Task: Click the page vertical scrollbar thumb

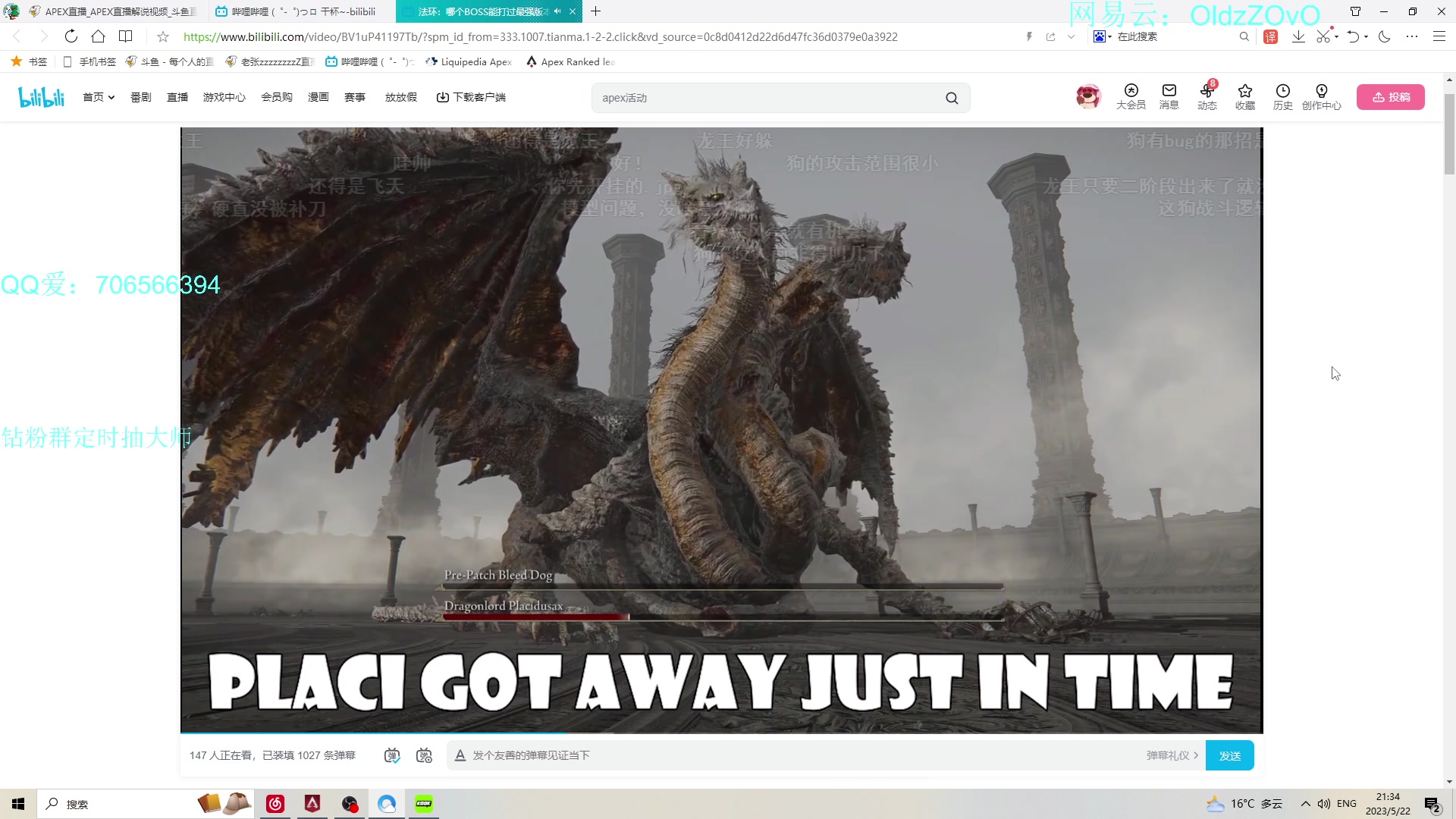Action: click(1449, 135)
